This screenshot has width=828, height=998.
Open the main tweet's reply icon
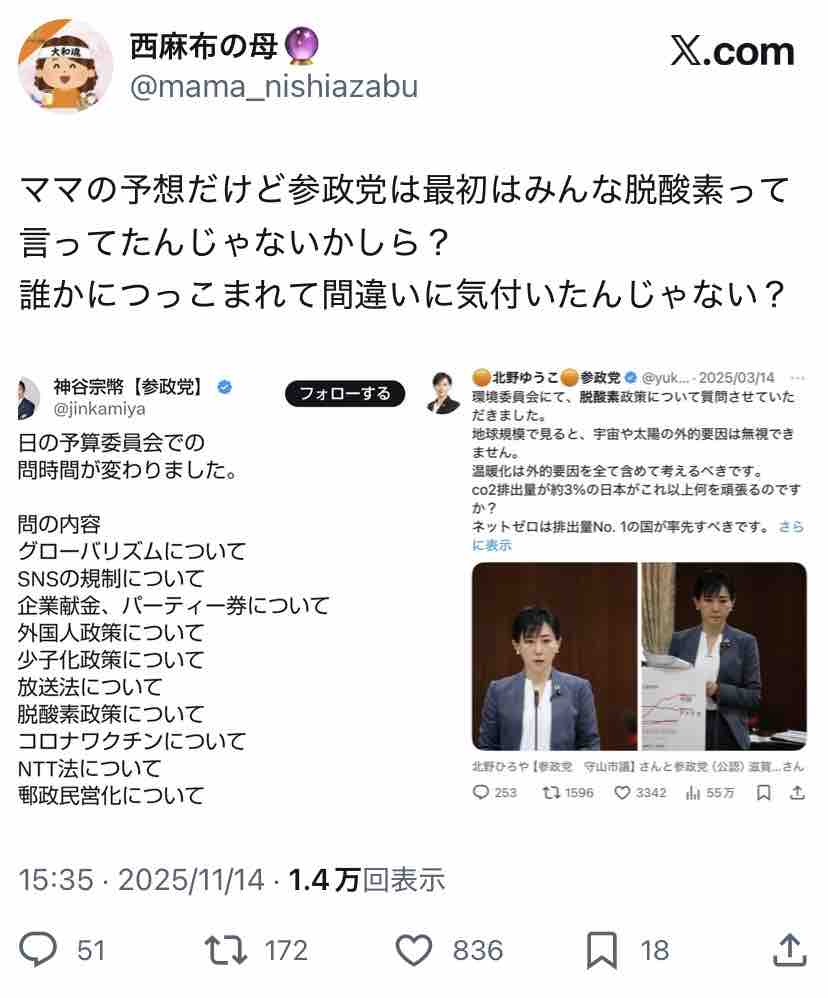(x=38, y=950)
